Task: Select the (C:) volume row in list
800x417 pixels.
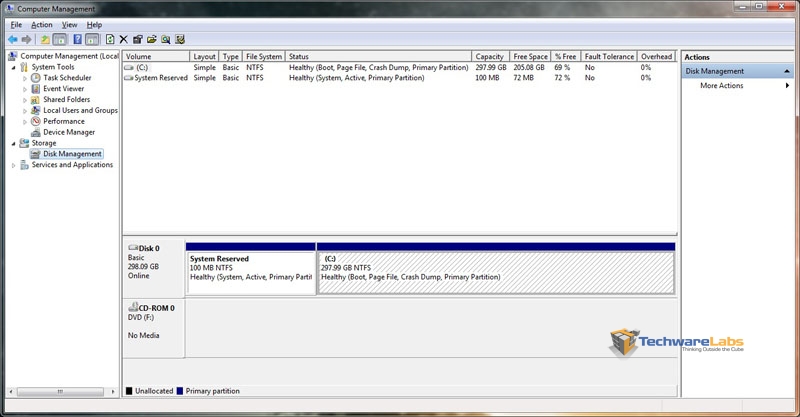Action: [x=141, y=67]
